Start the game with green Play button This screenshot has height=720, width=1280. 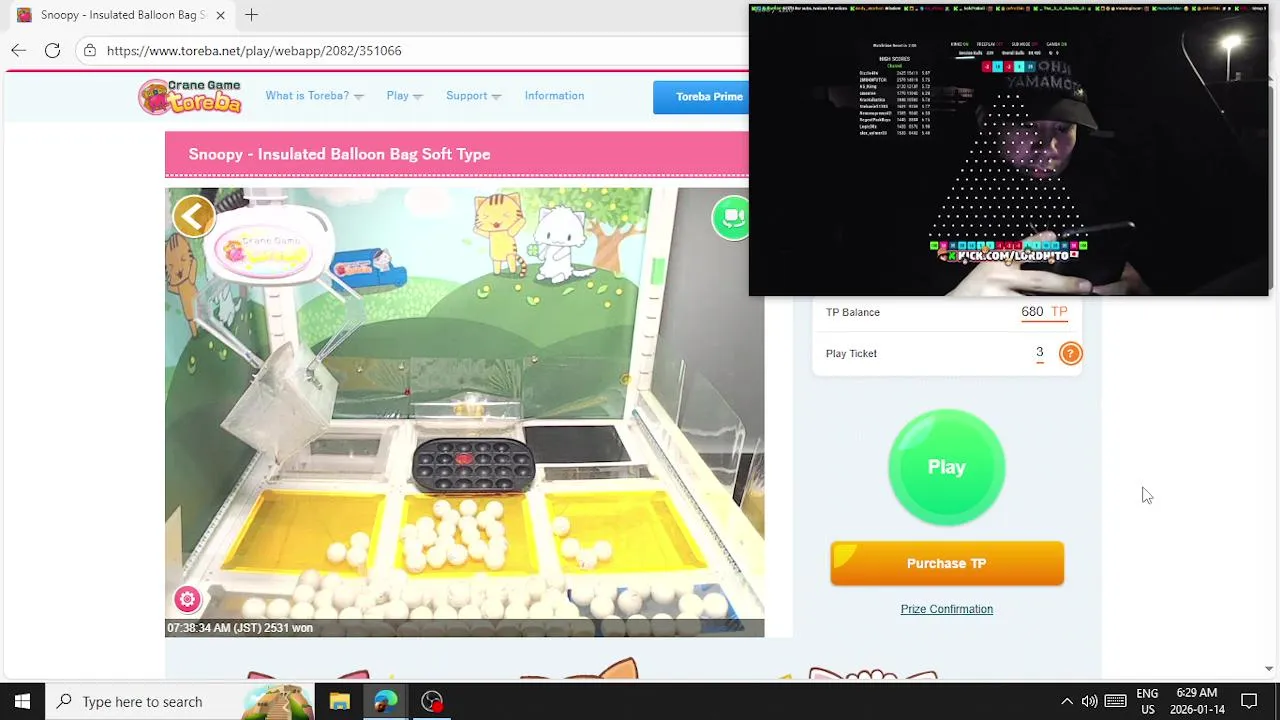946,467
